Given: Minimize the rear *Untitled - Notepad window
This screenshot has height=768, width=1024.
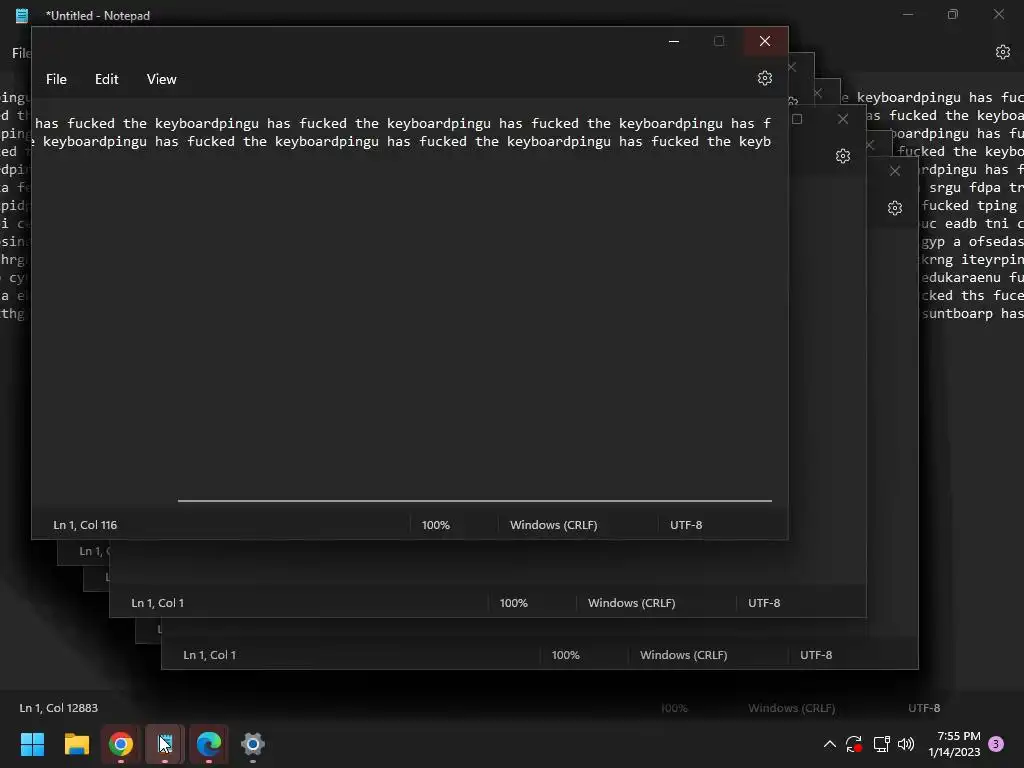Looking at the screenshot, I should 908,14.
